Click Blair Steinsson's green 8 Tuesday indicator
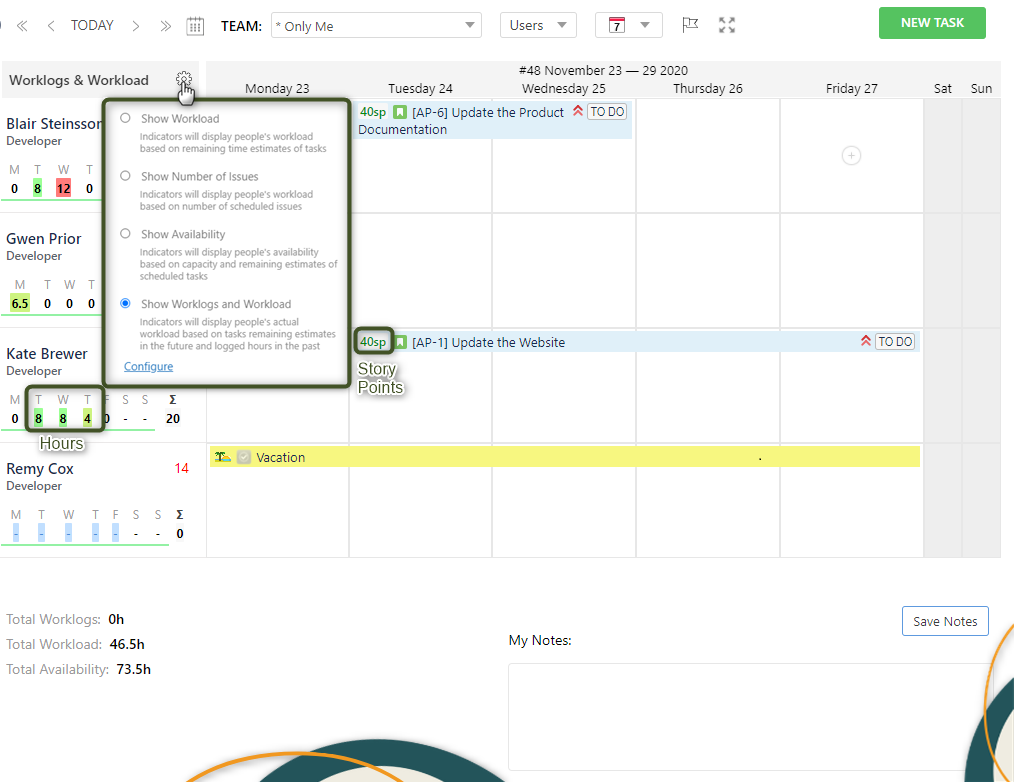Image resolution: width=1014 pixels, height=782 pixels. coord(38,189)
